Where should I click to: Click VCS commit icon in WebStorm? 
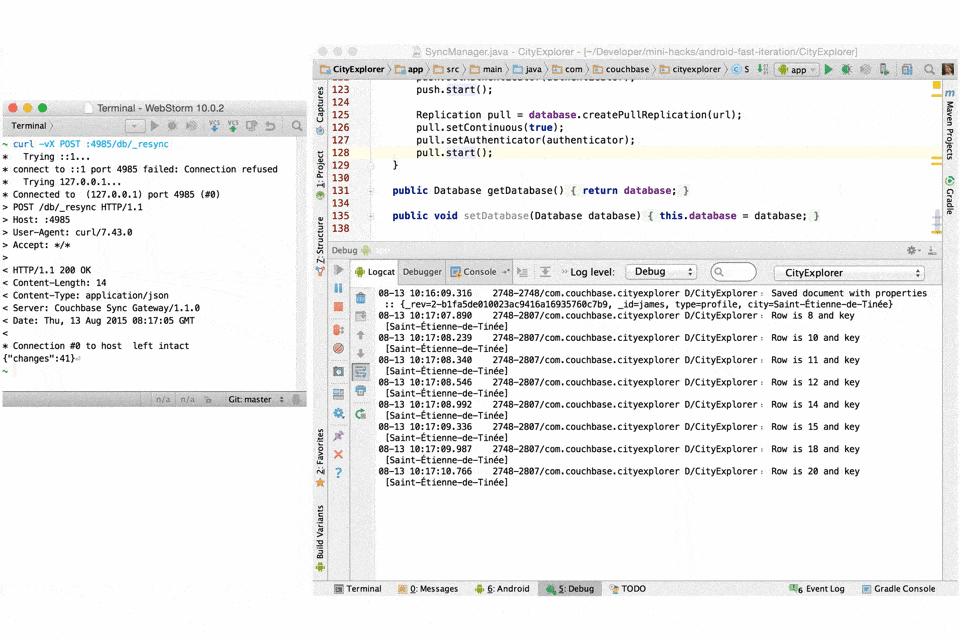(x=233, y=126)
